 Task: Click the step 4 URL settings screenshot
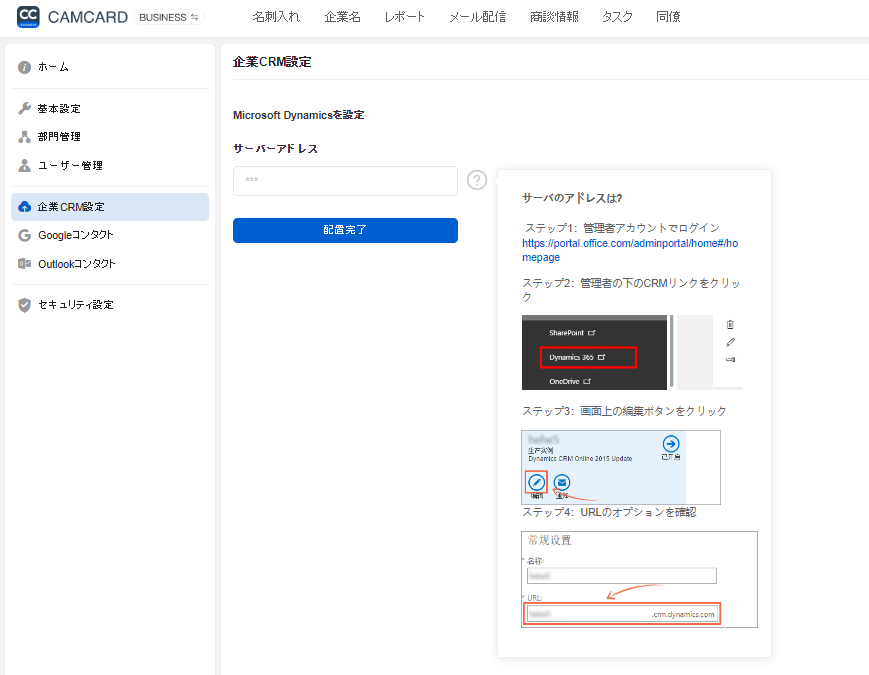639,579
